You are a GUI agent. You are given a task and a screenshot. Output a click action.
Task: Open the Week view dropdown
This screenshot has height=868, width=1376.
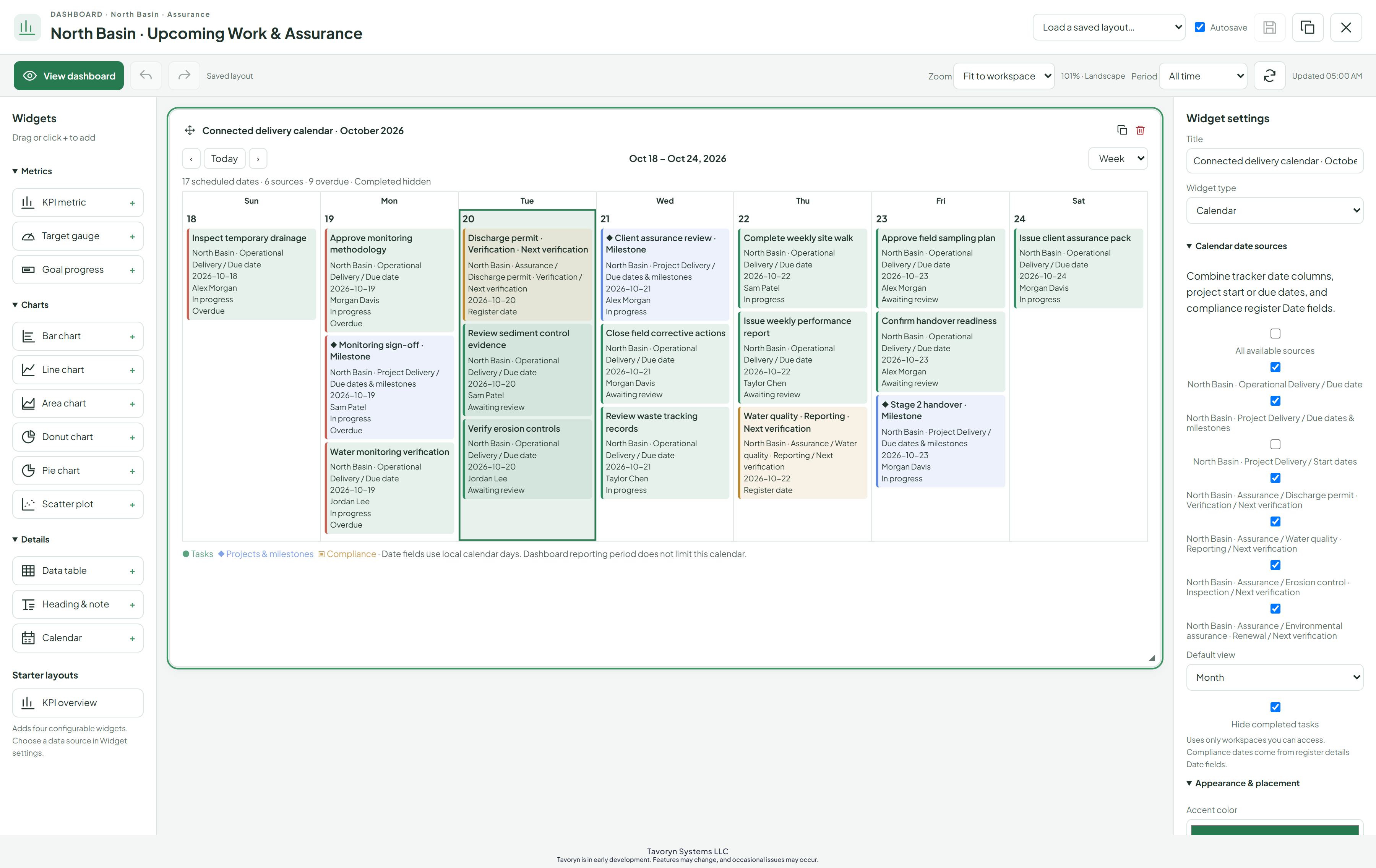[x=1118, y=159]
